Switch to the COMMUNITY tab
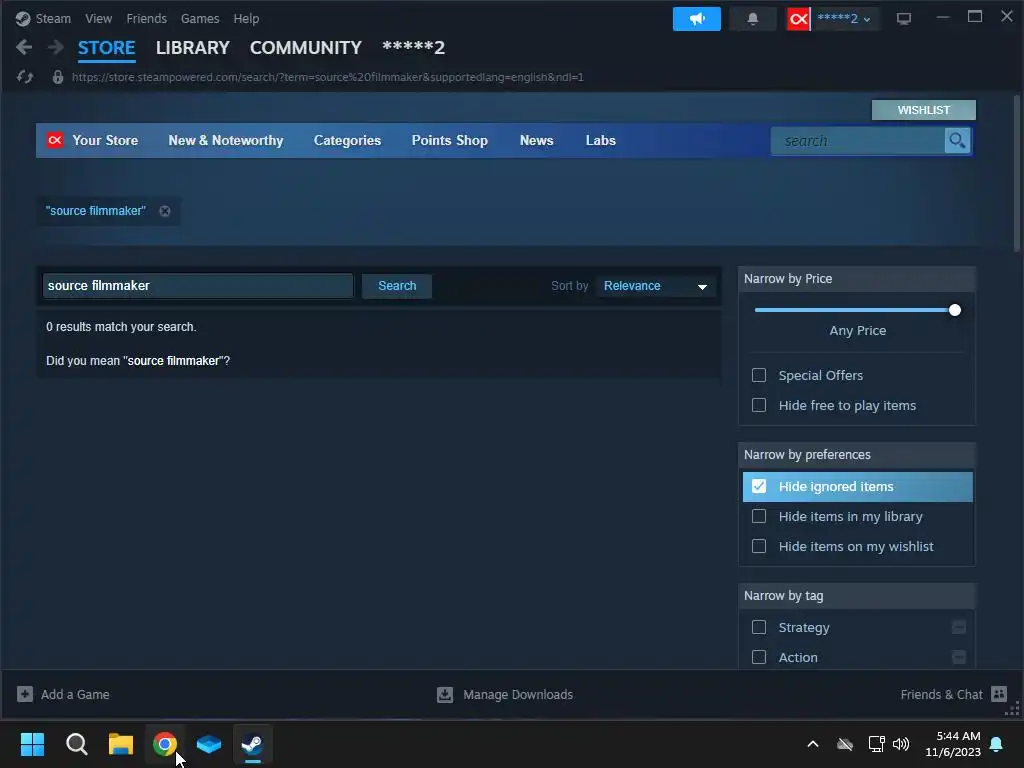The height and width of the screenshot is (768, 1024). pyautogui.click(x=306, y=48)
